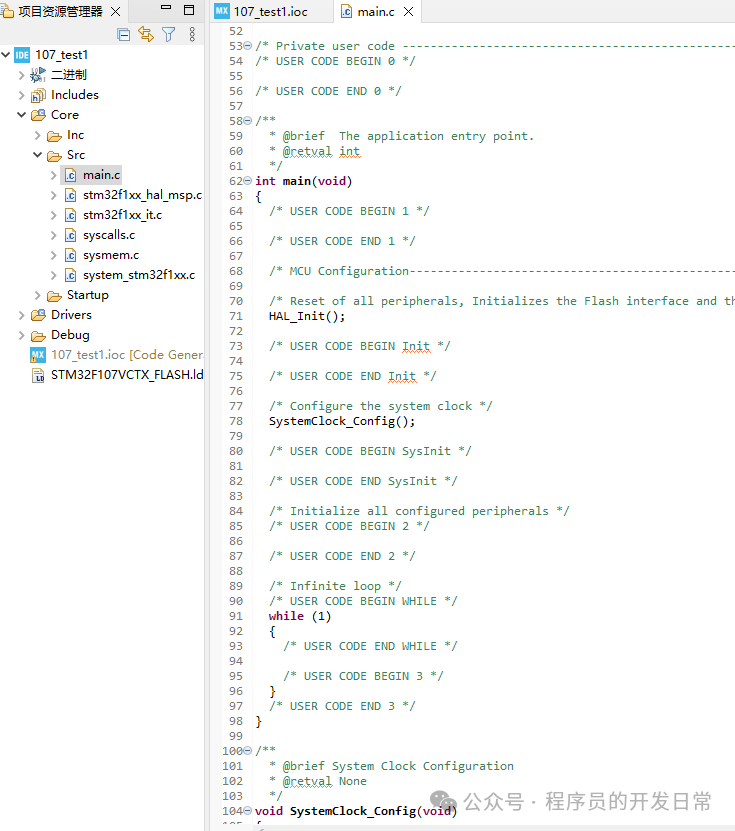Screen dimensions: 735x831
Task: Click the Core source folder icon
Action: click(x=38, y=115)
